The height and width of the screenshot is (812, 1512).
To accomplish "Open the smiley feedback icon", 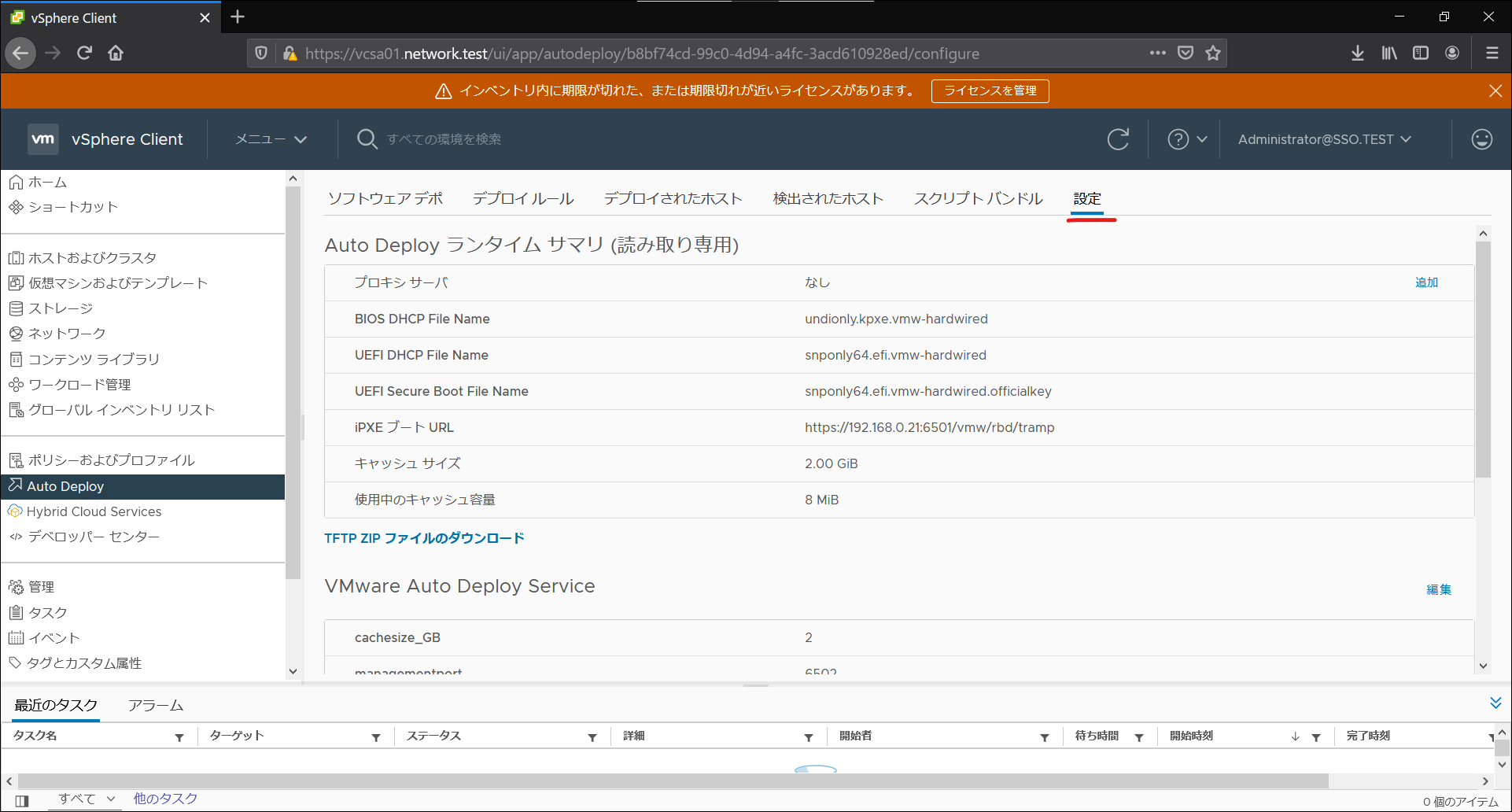I will coord(1481,139).
